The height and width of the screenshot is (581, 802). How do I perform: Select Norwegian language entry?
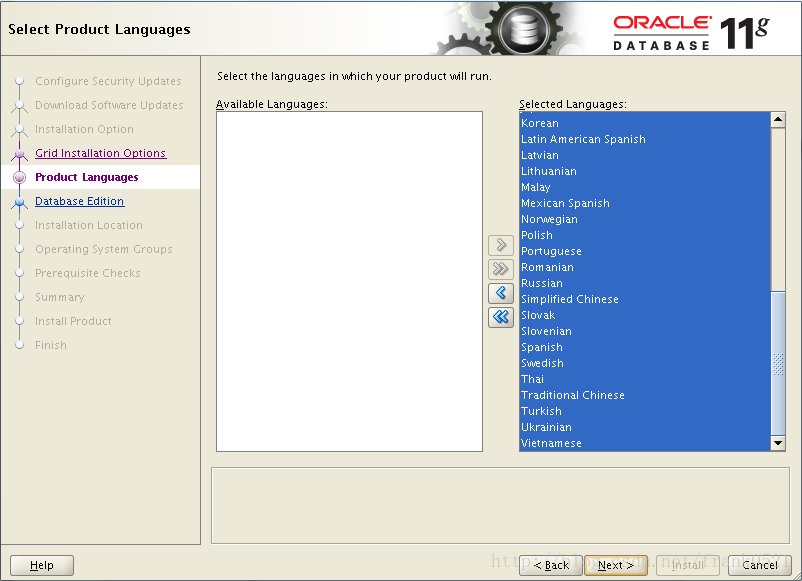[645, 219]
